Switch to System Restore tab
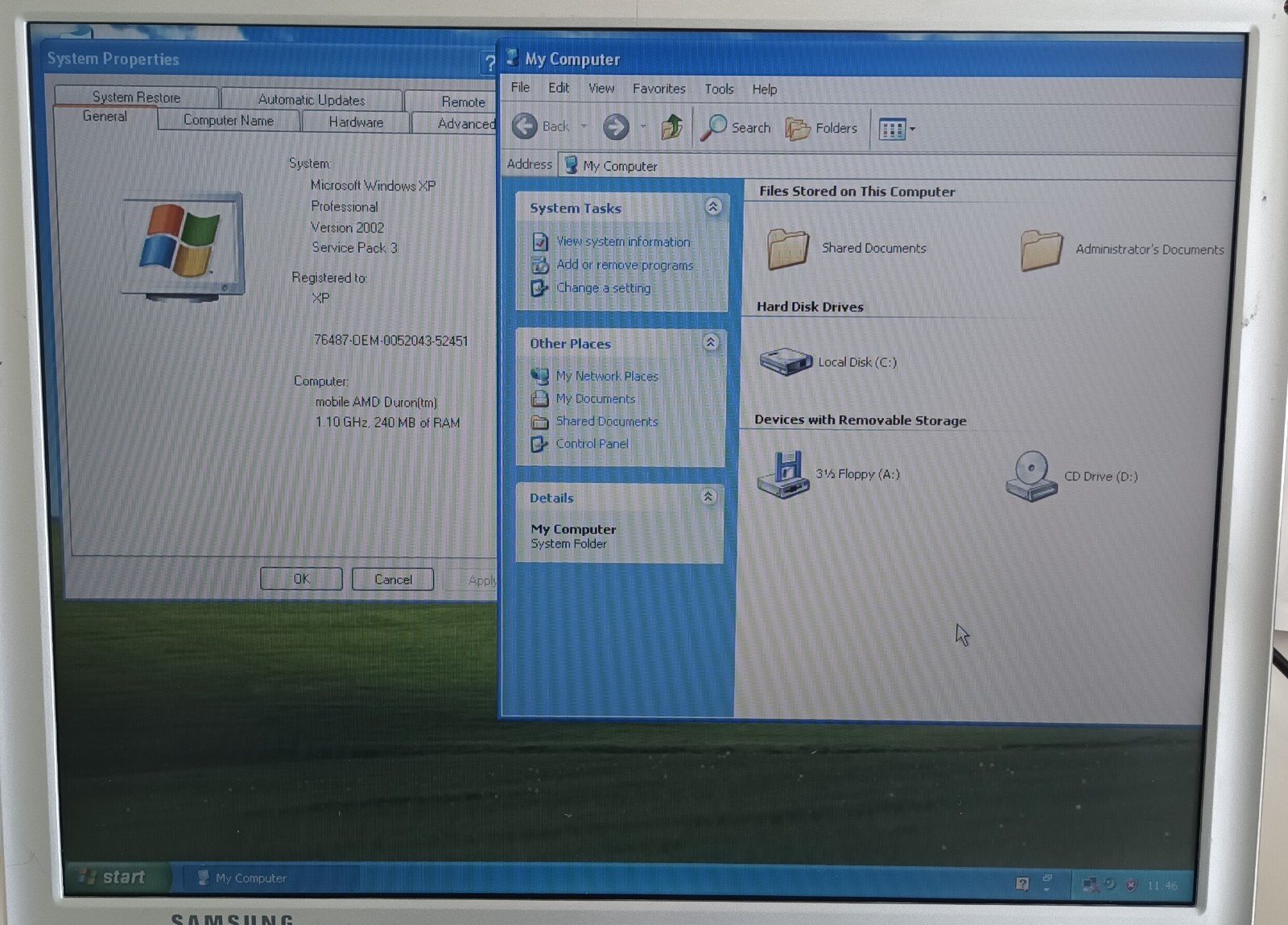 point(136,97)
